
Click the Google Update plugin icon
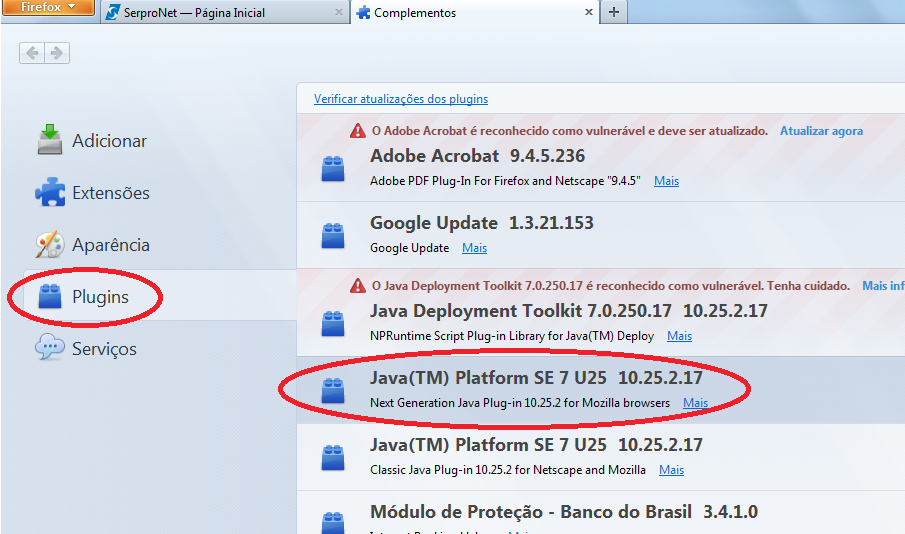333,235
